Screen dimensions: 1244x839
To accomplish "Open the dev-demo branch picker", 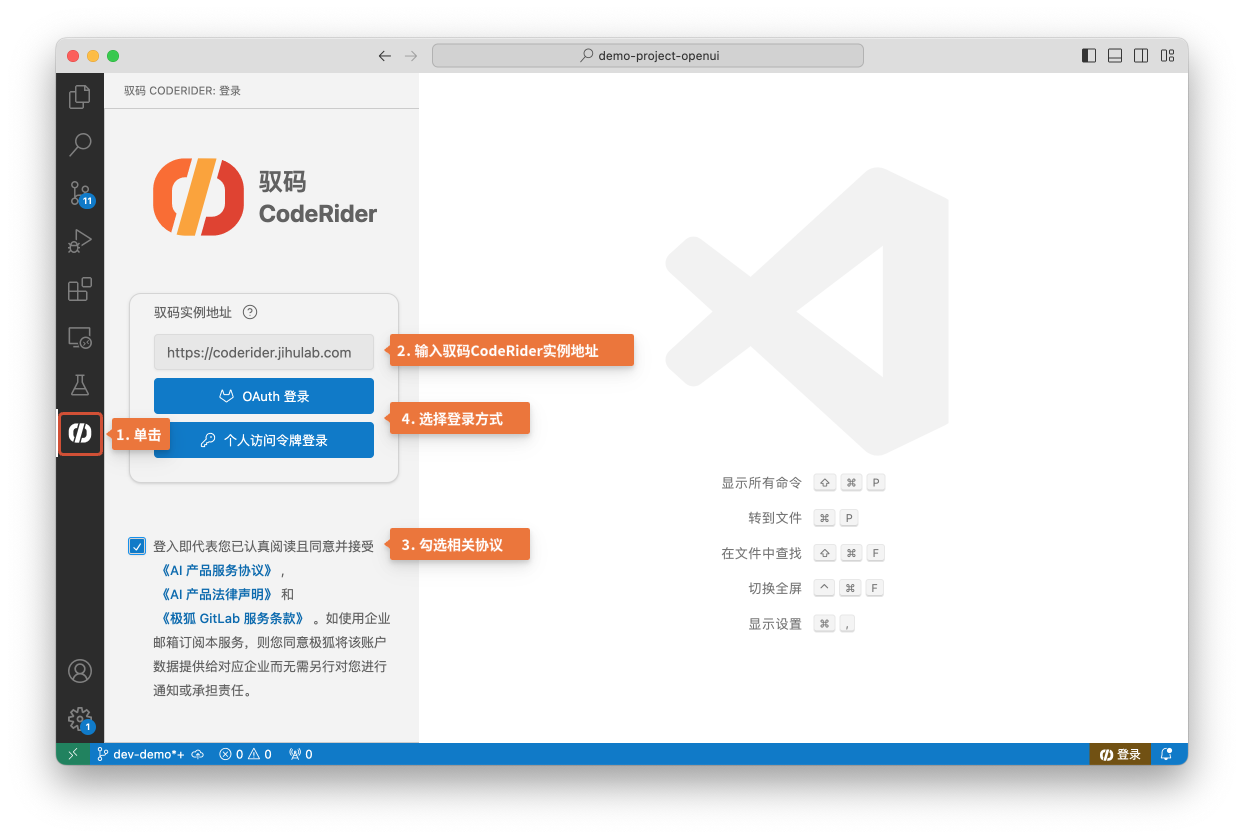I will click(x=140, y=754).
